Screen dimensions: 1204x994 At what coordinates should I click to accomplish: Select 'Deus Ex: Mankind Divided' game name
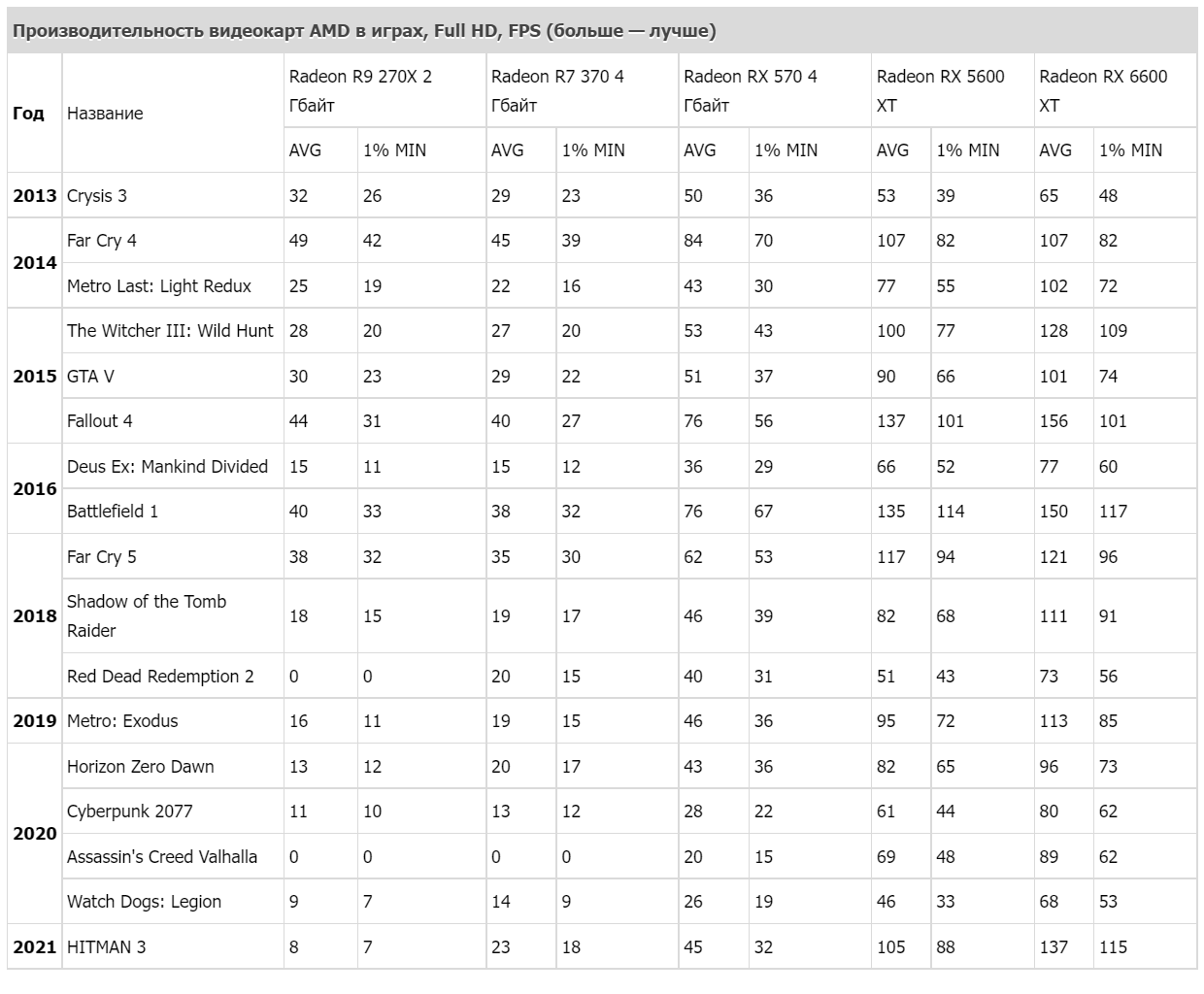click(x=167, y=467)
